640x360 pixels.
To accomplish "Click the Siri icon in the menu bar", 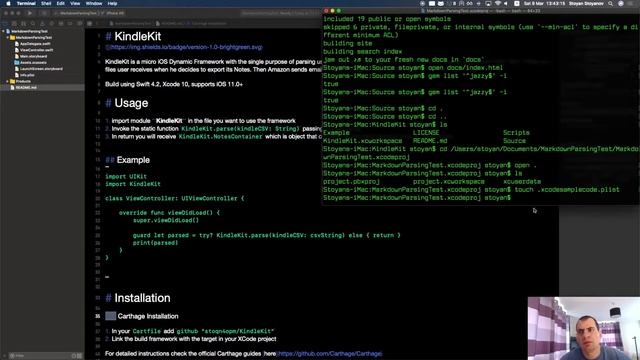I will [x=621, y=3].
